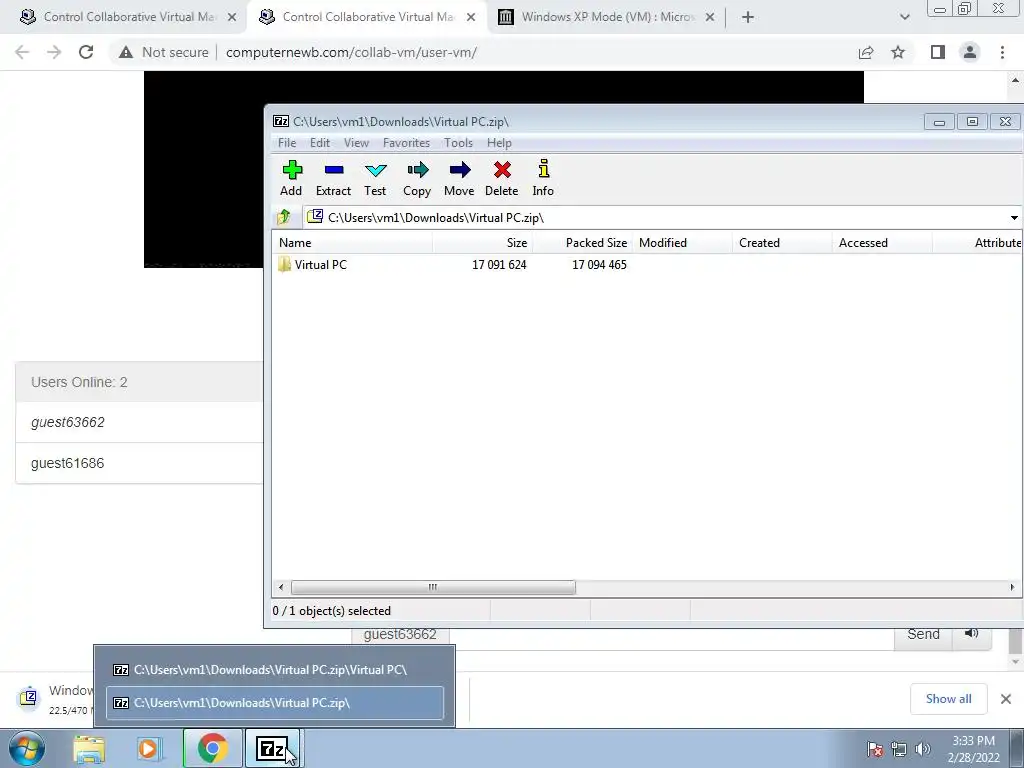This screenshot has width=1024, height=768.
Task: Select the Virtual PC folder icon
Action: point(284,264)
